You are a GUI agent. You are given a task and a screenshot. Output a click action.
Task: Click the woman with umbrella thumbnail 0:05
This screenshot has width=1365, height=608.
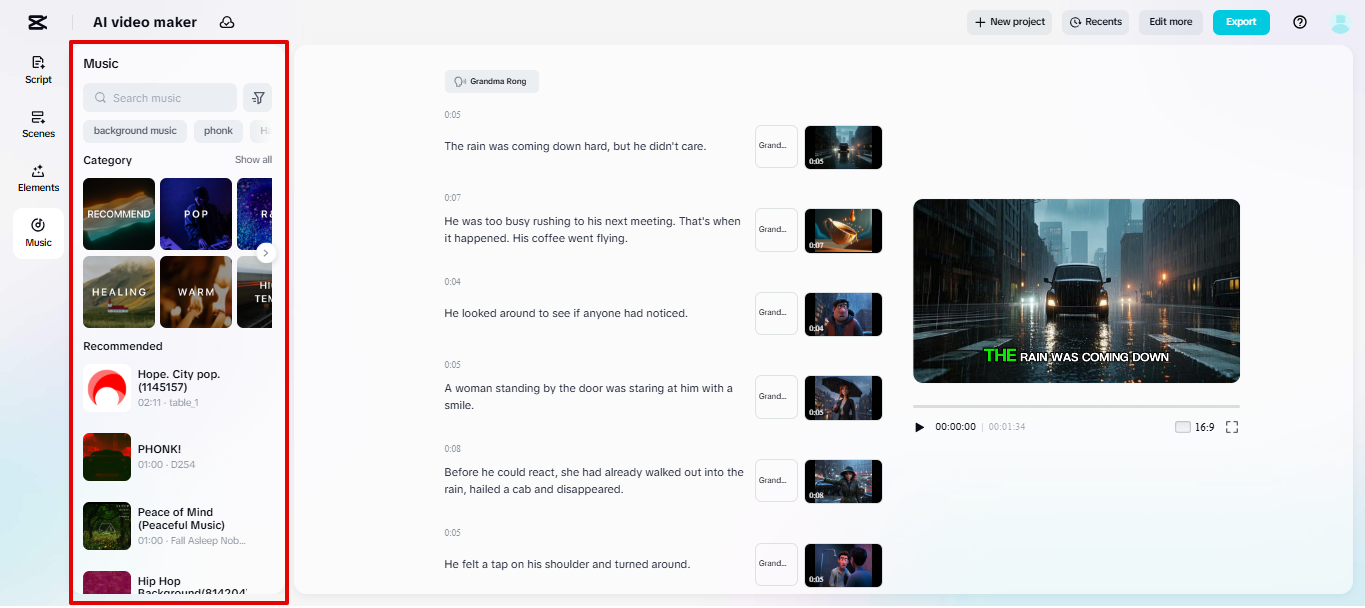tap(843, 397)
